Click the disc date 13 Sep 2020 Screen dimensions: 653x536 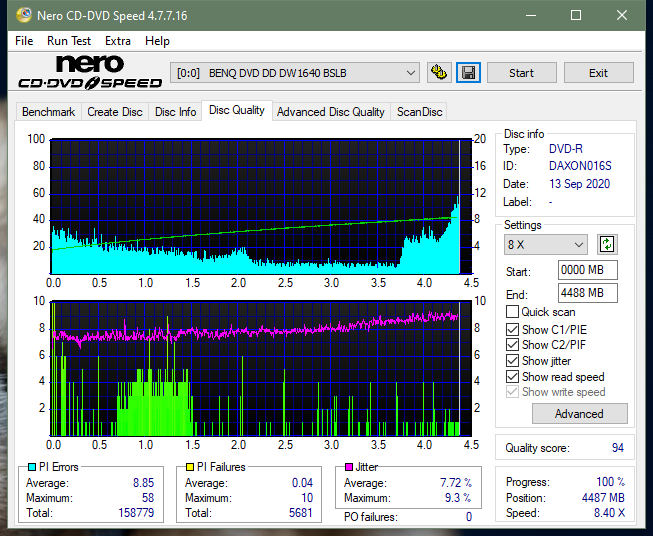579,184
